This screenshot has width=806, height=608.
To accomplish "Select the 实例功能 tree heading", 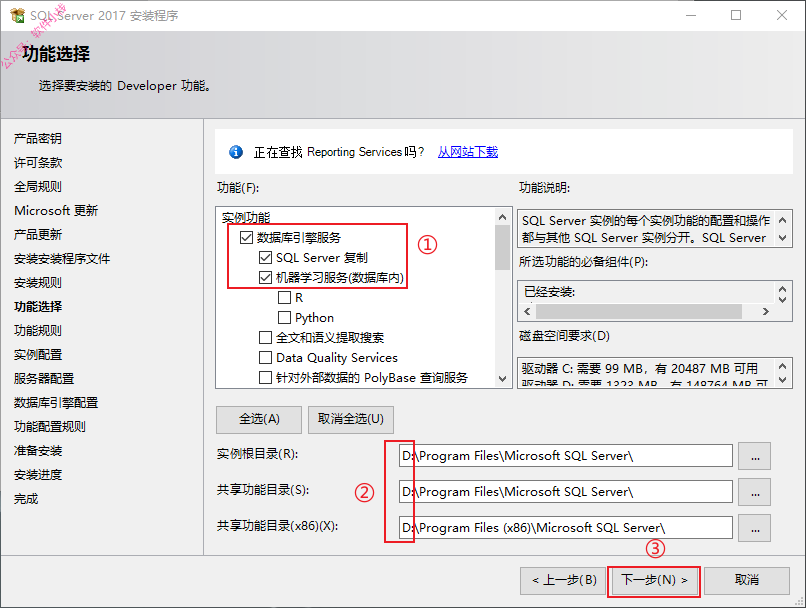I will pyautogui.click(x=246, y=217).
